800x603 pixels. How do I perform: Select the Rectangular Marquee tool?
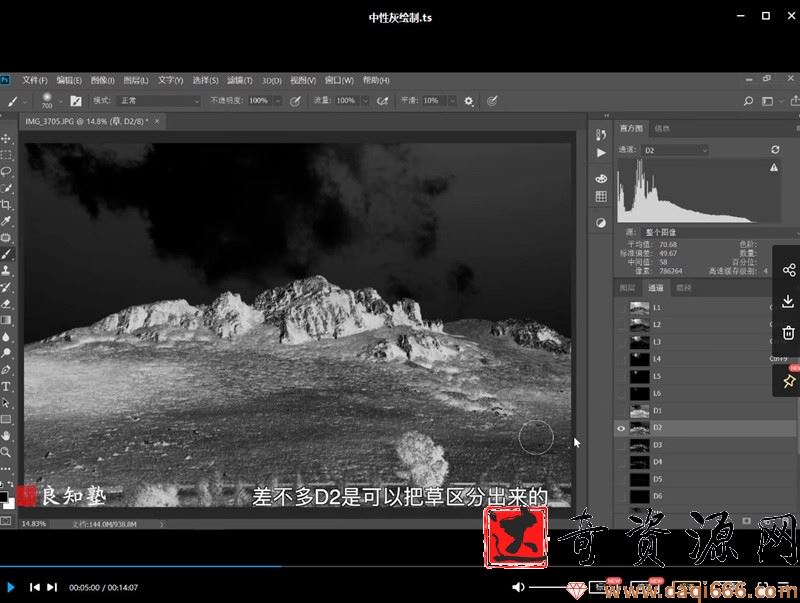click(x=6, y=155)
